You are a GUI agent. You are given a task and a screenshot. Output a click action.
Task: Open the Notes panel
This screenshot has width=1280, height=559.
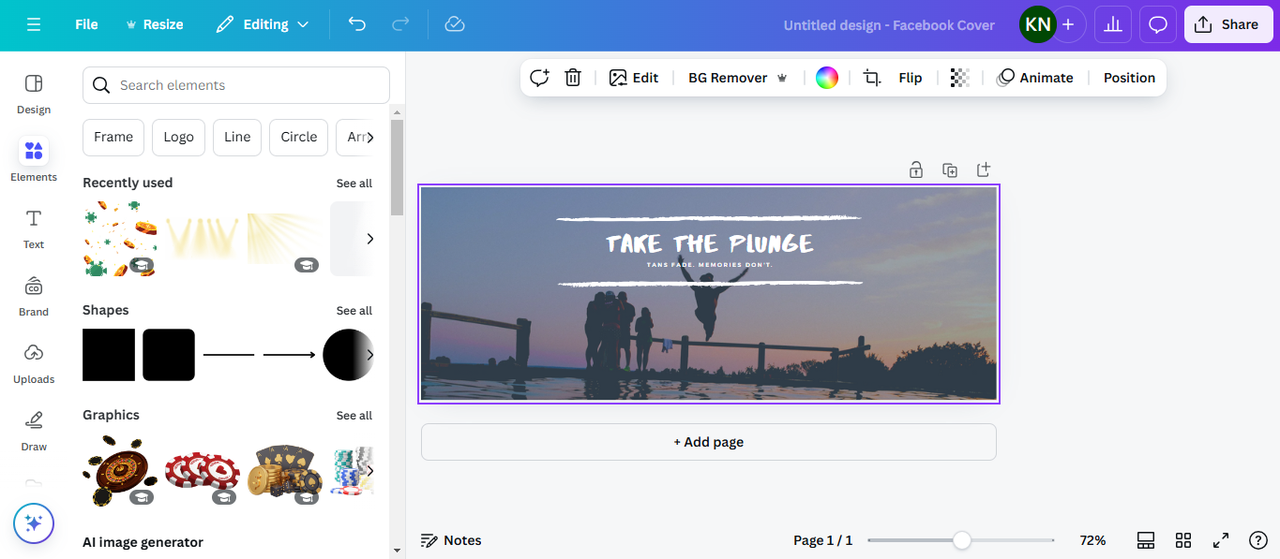(x=451, y=540)
